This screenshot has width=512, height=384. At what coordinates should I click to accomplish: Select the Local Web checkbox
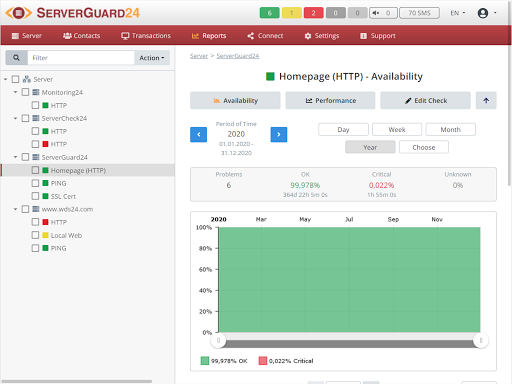(35, 235)
